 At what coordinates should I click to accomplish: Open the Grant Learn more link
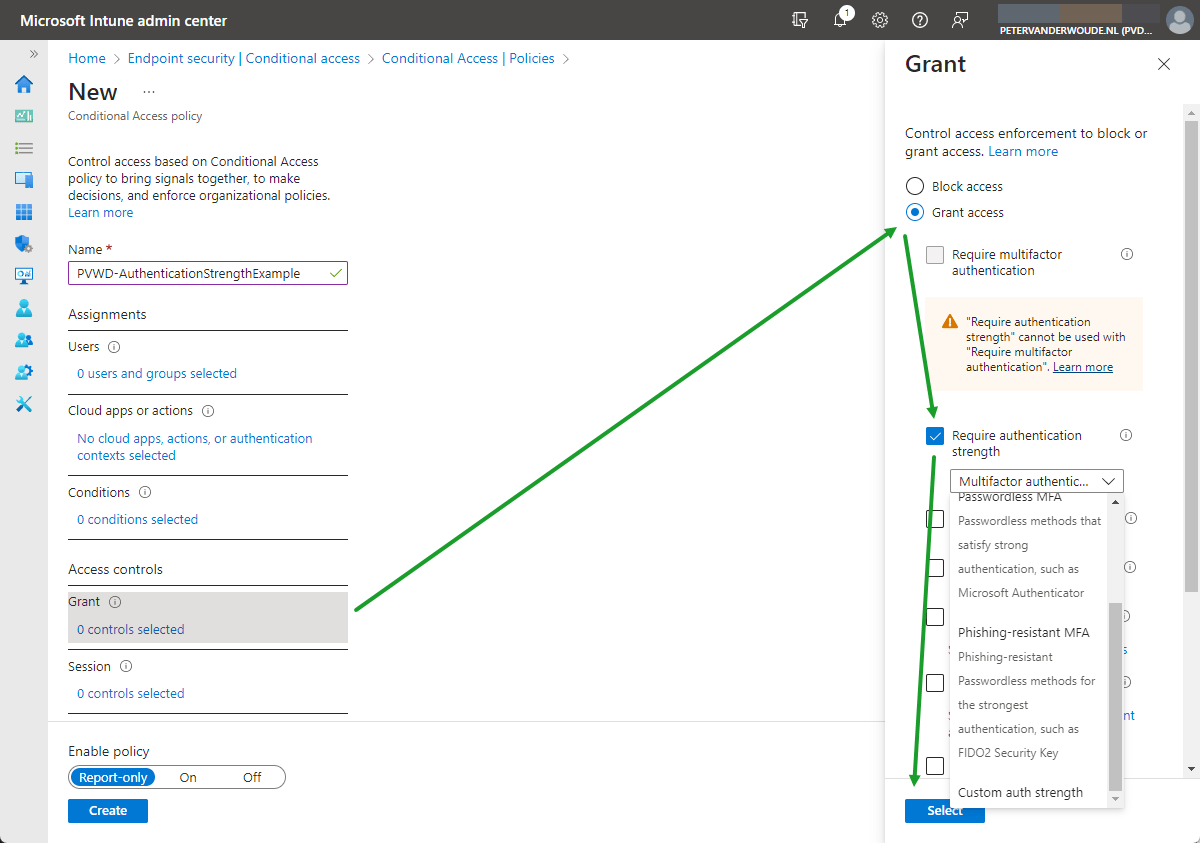(1023, 151)
